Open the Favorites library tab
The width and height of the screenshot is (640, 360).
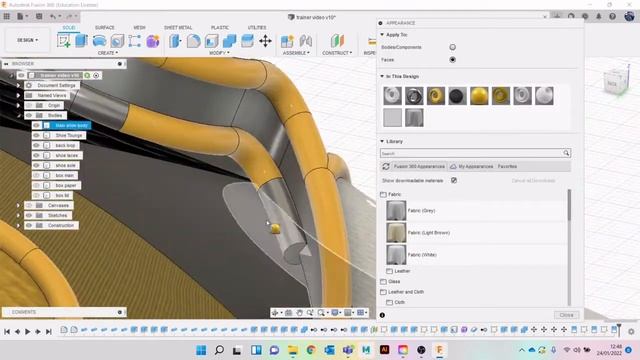507,167
